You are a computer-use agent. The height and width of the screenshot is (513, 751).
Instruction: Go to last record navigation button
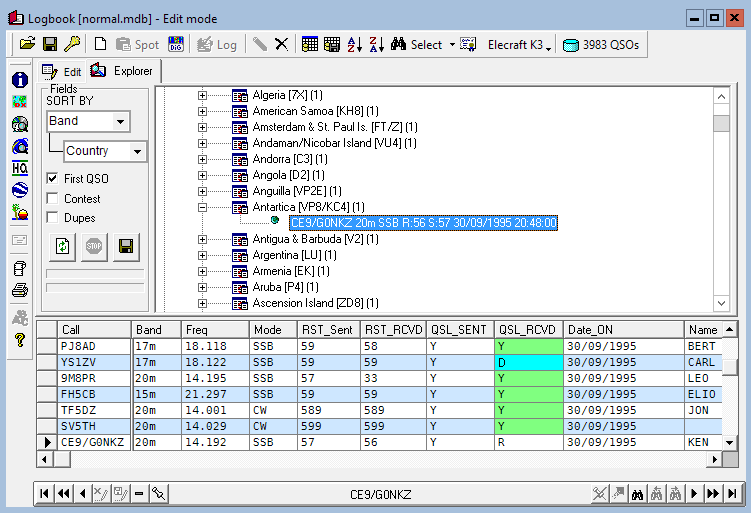(x=732, y=493)
